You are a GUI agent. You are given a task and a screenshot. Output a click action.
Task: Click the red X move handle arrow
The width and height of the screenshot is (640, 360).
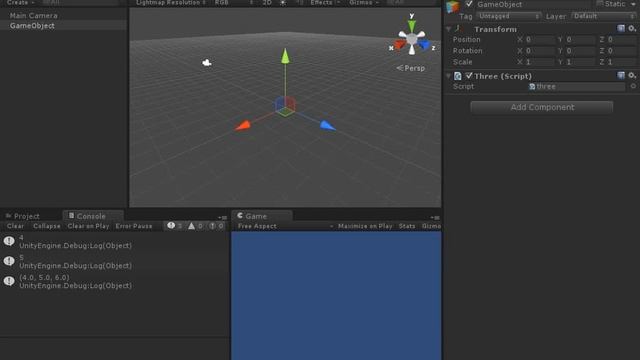coord(243,125)
